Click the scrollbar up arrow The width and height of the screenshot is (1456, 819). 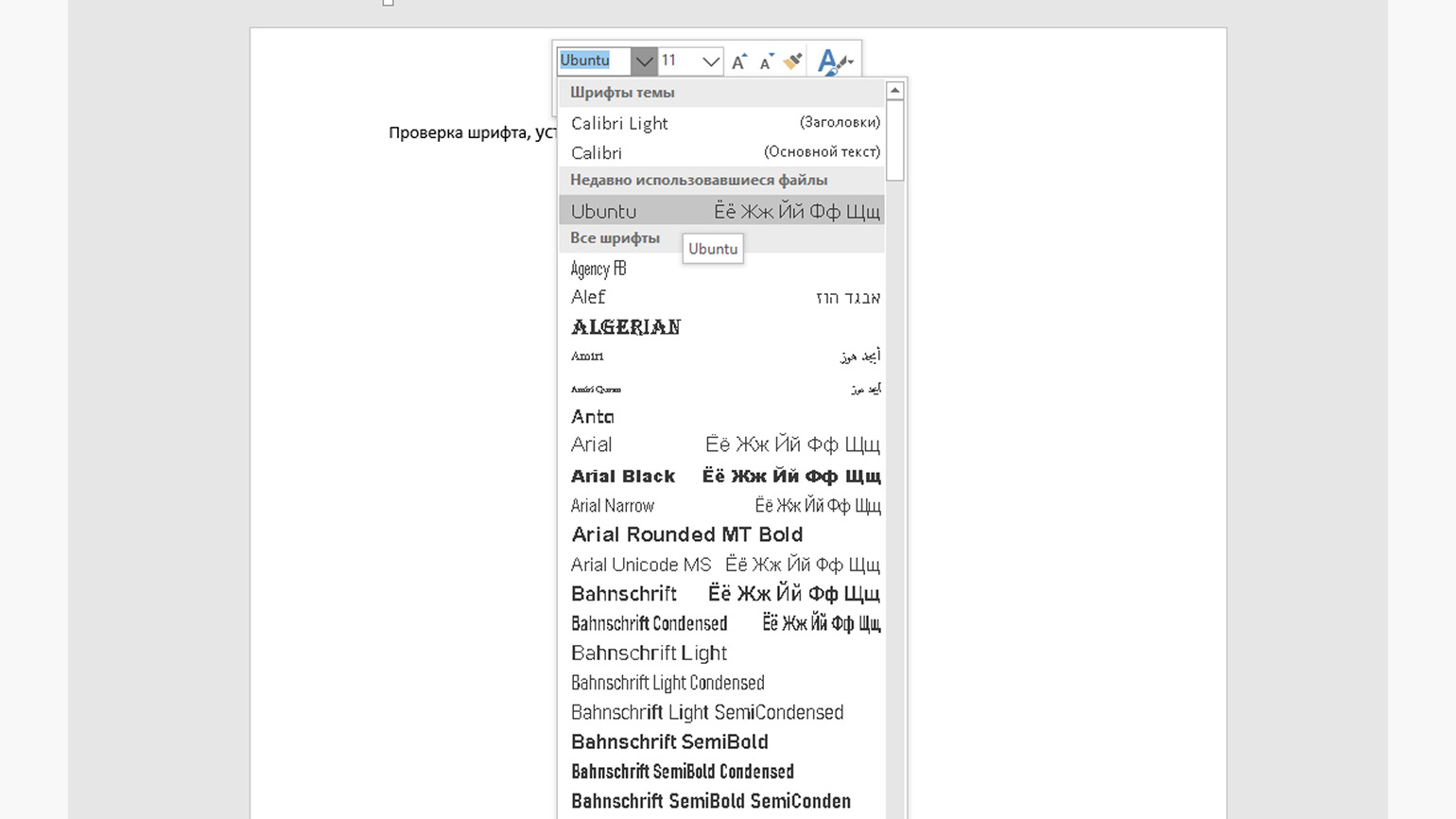pos(894,90)
